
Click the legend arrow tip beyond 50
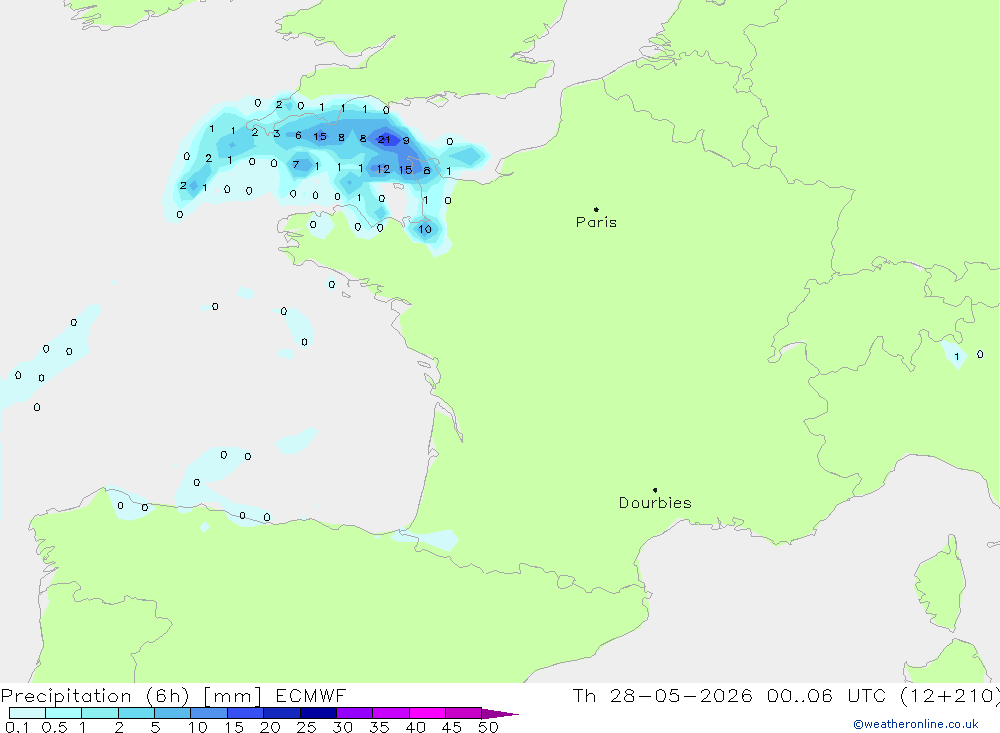point(500,713)
